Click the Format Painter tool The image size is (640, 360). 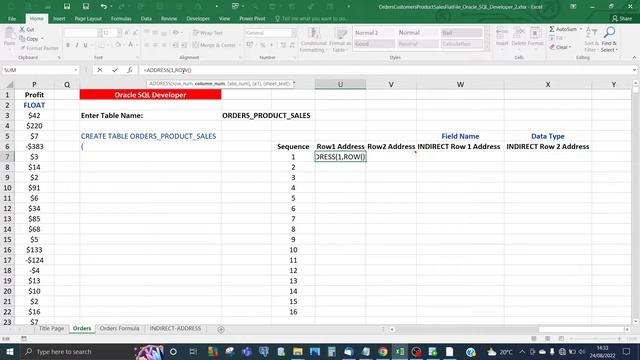(x=39, y=48)
